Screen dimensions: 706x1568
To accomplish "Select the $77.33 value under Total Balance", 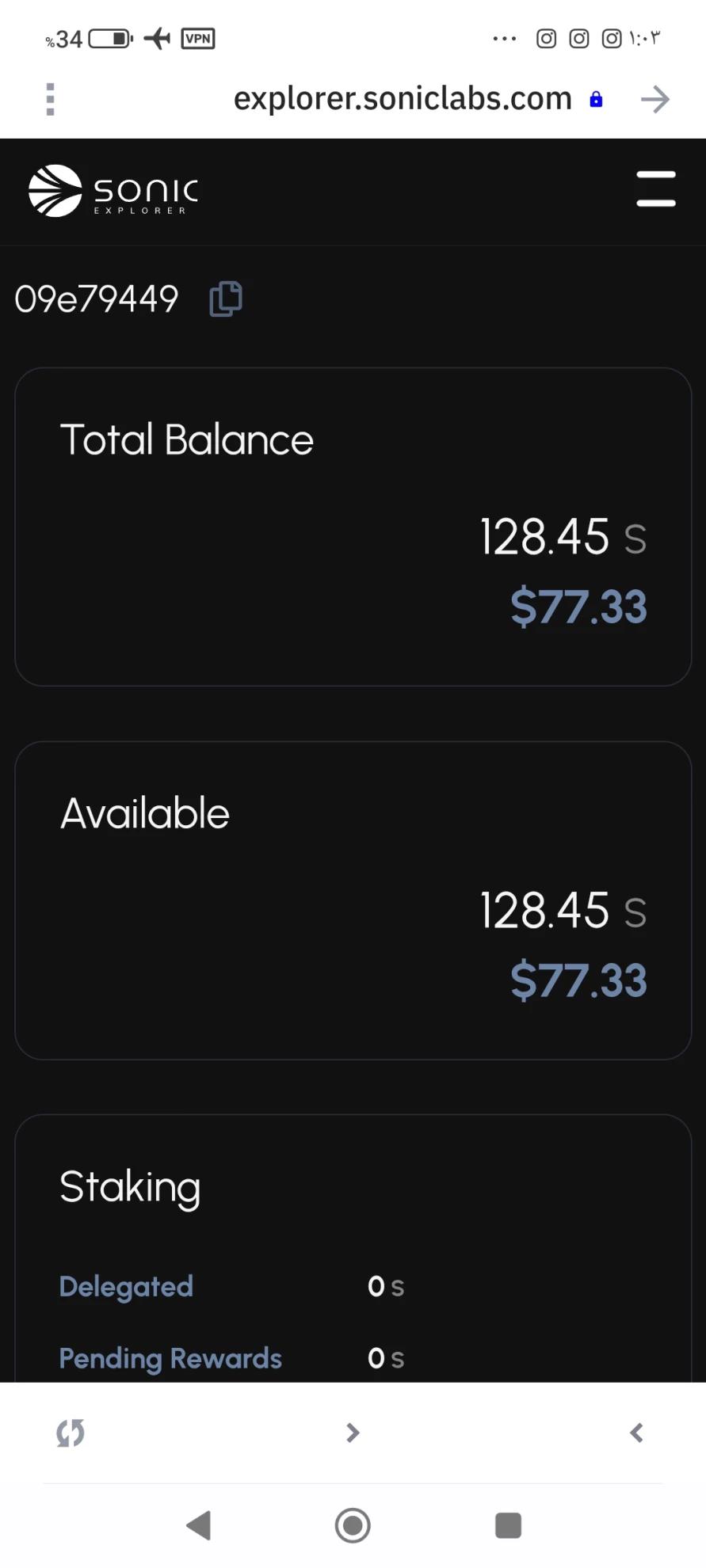I will (x=578, y=607).
